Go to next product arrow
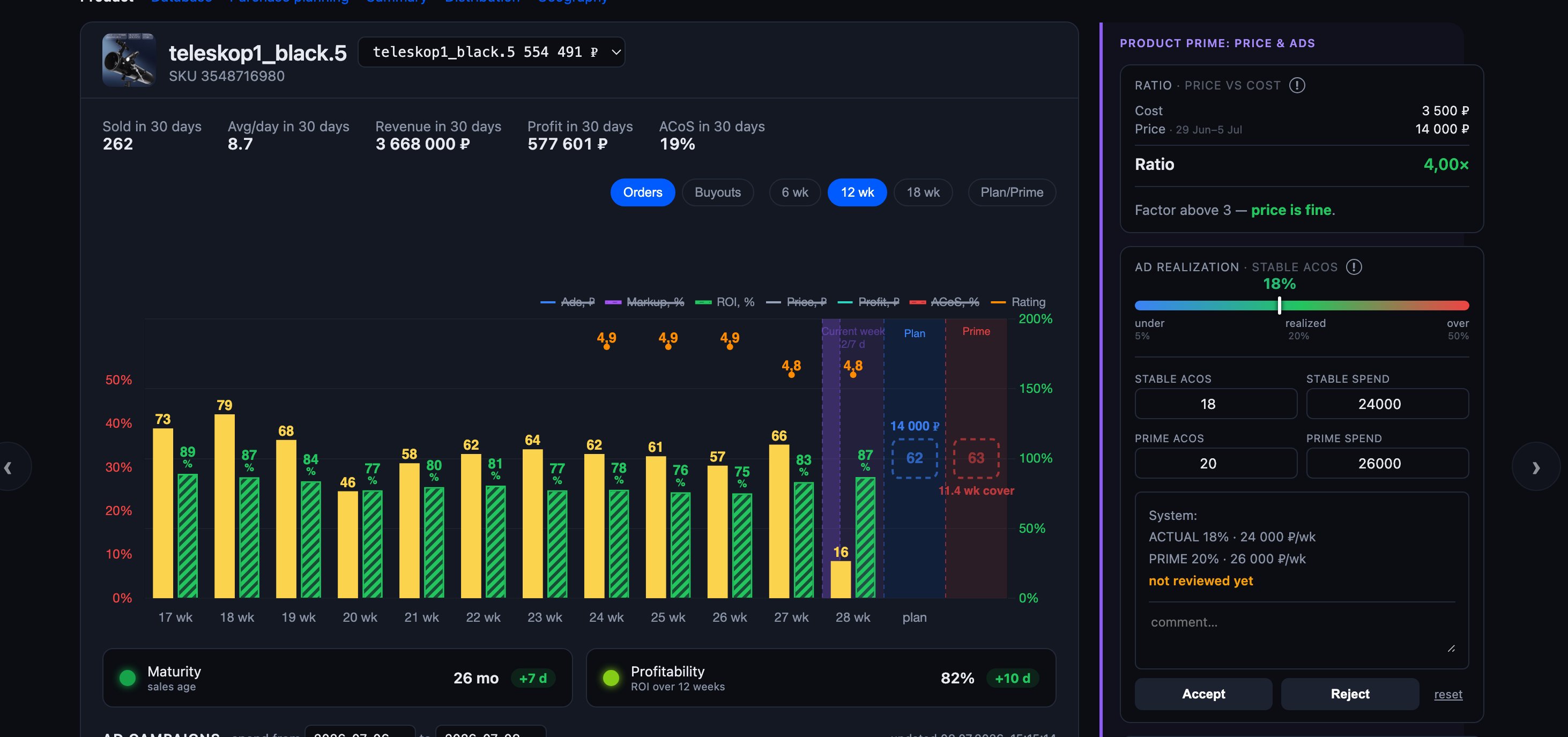1568x737 pixels. [1535, 467]
